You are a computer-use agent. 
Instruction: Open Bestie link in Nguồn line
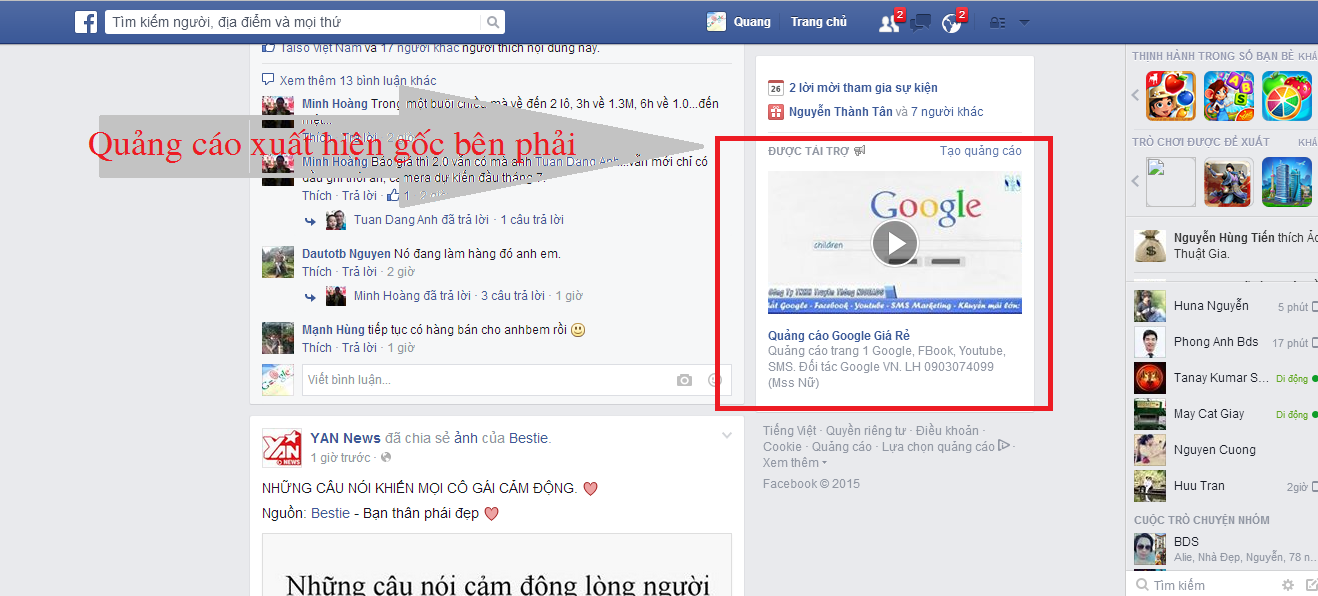(x=330, y=513)
